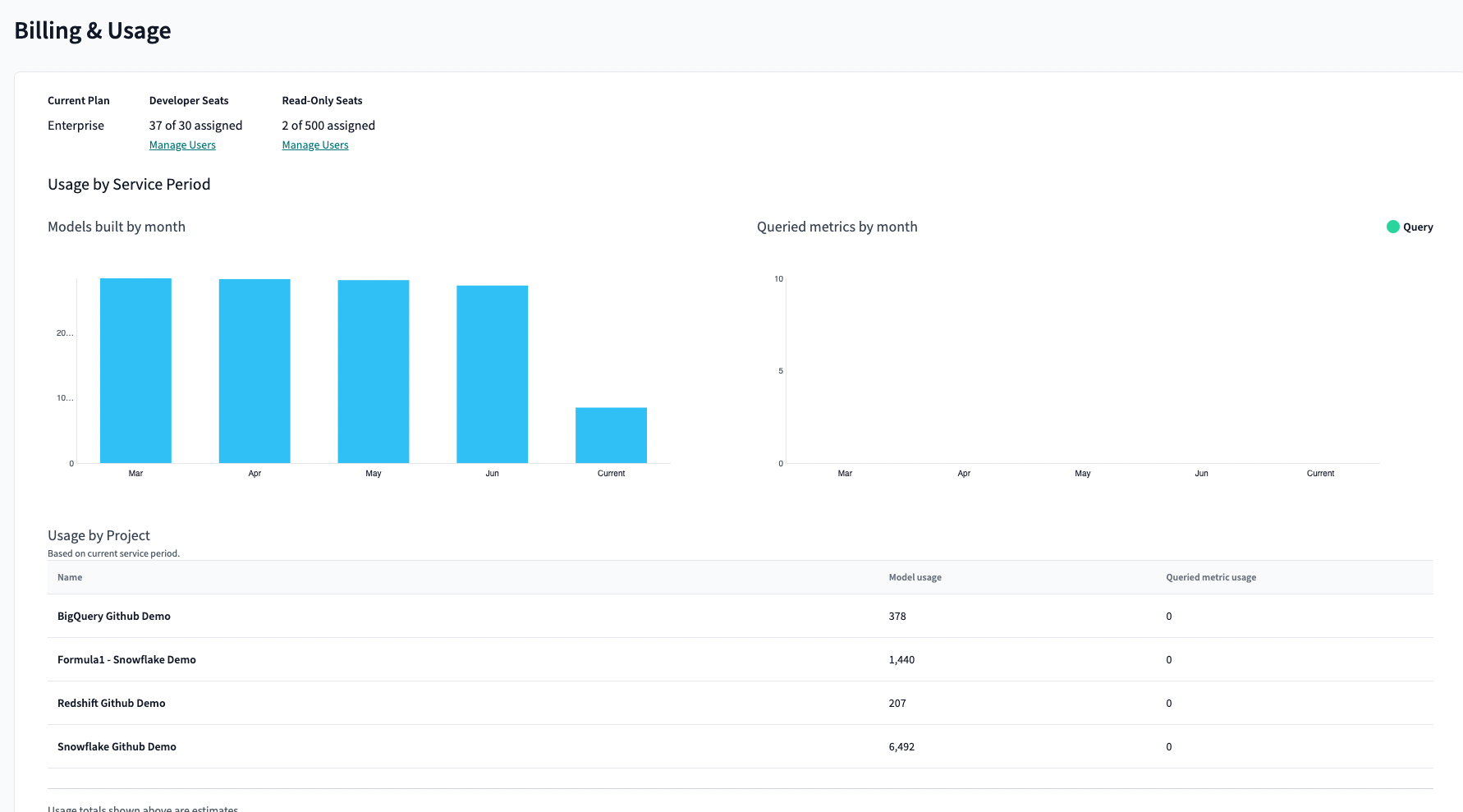
Task: Select the Formula1 - Snowflake Demo project
Action: point(126,659)
